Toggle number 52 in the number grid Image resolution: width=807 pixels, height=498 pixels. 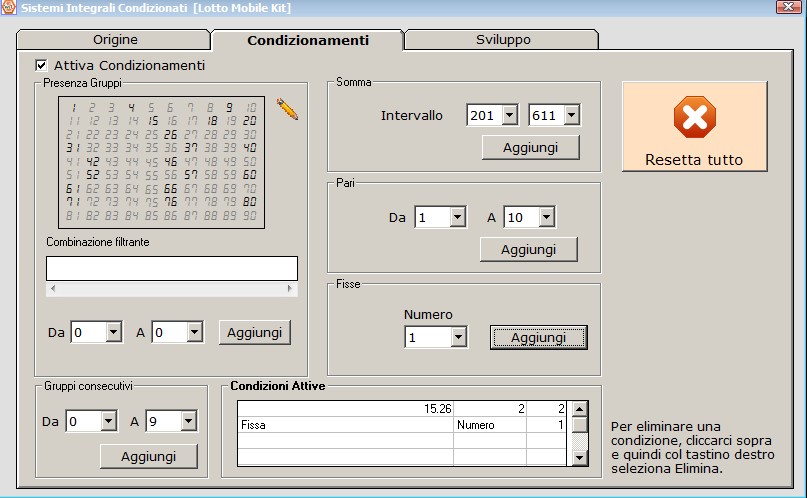coord(93,175)
